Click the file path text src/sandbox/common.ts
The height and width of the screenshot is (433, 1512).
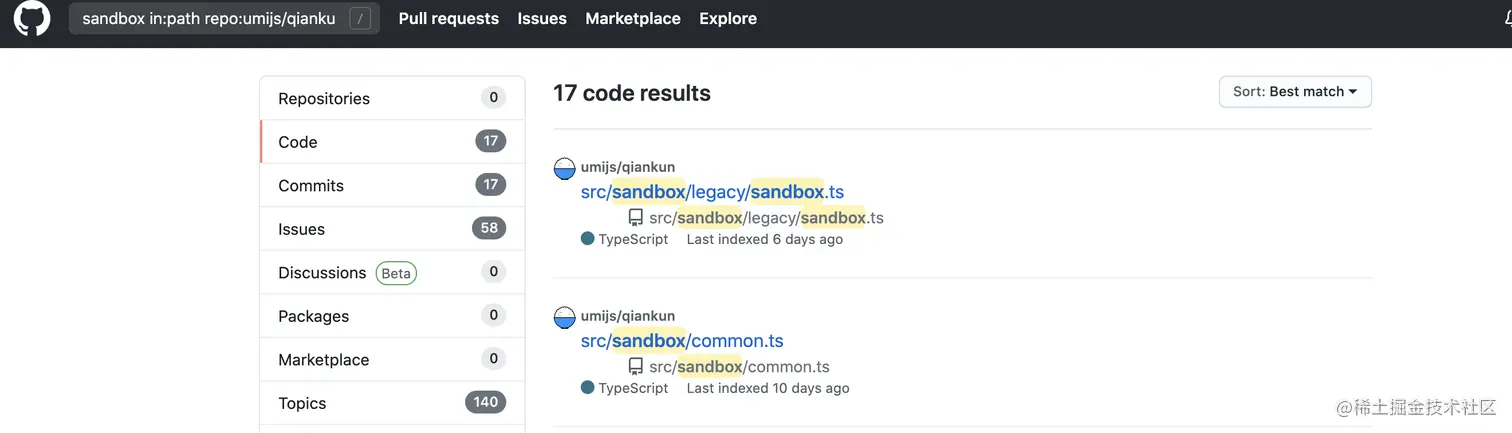click(x=740, y=367)
